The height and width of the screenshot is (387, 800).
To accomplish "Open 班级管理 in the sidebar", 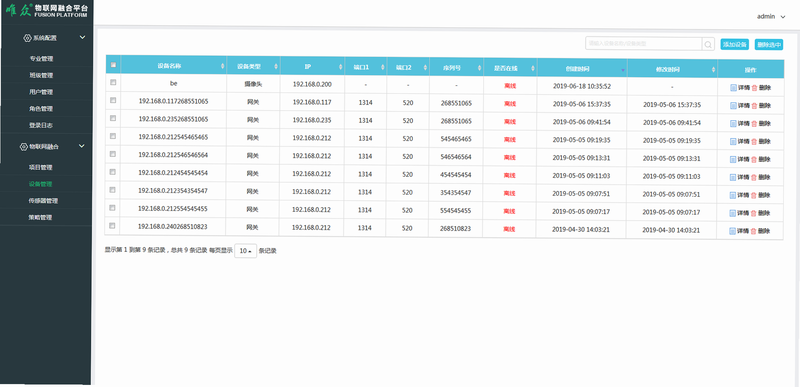I will pyautogui.click(x=41, y=75).
